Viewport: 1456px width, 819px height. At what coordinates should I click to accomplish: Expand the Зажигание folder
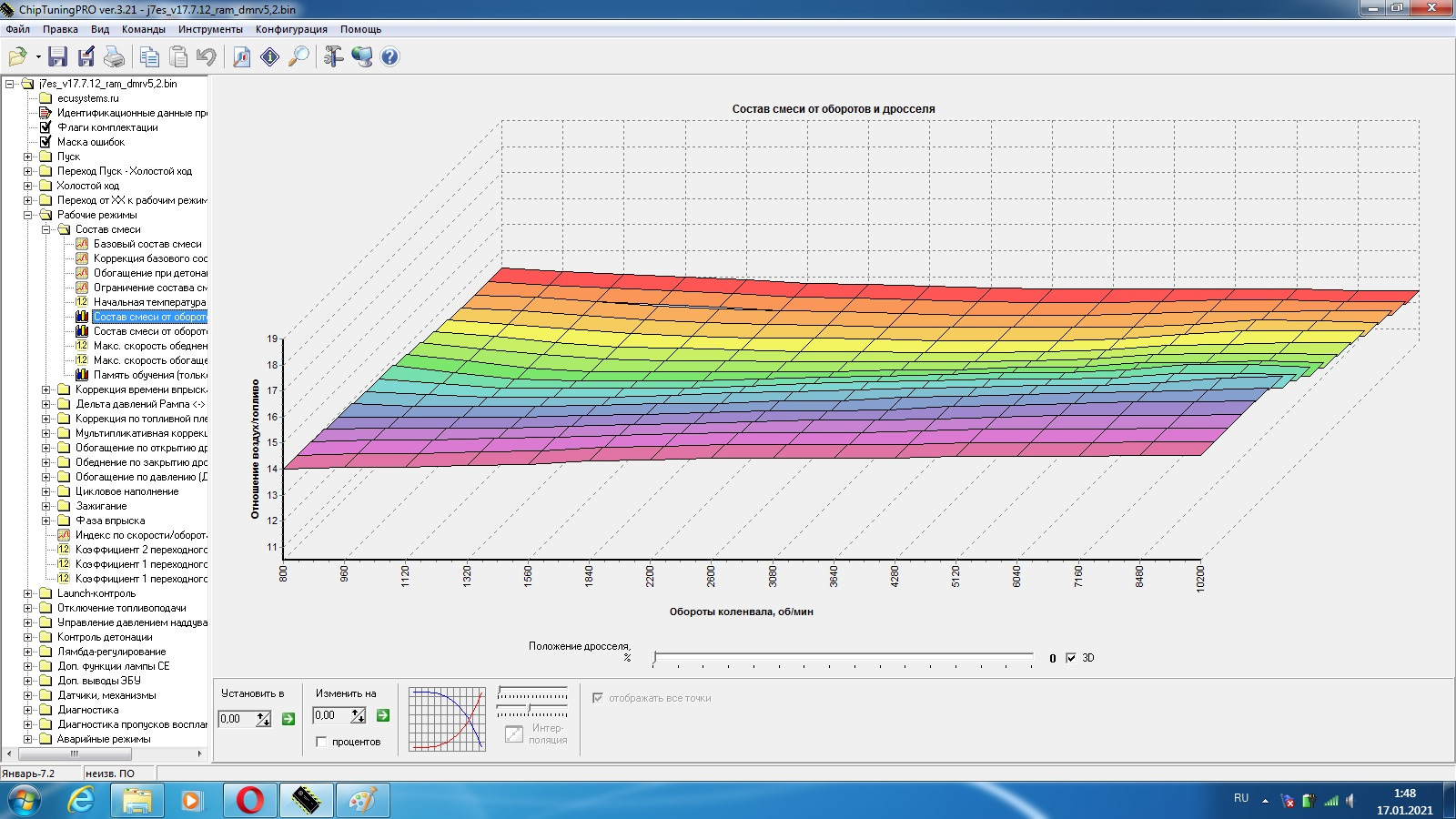(x=45, y=506)
